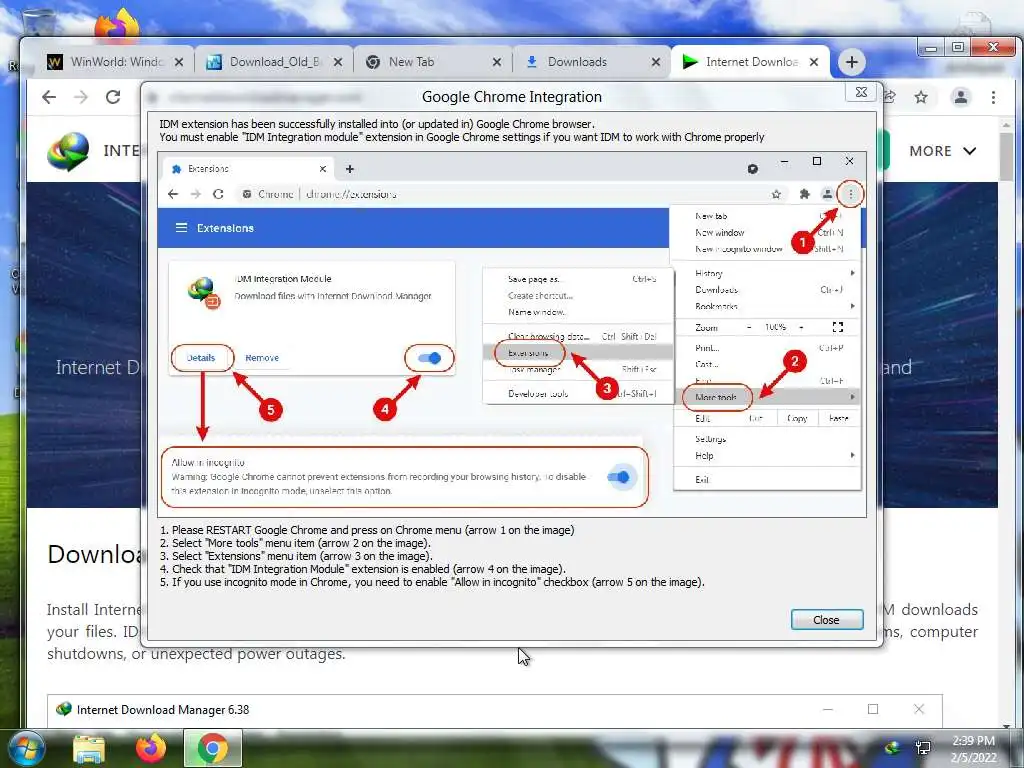The height and width of the screenshot is (768, 1024).
Task: Close the Internet Download Manager tab
Action: (x=814, y=62)
